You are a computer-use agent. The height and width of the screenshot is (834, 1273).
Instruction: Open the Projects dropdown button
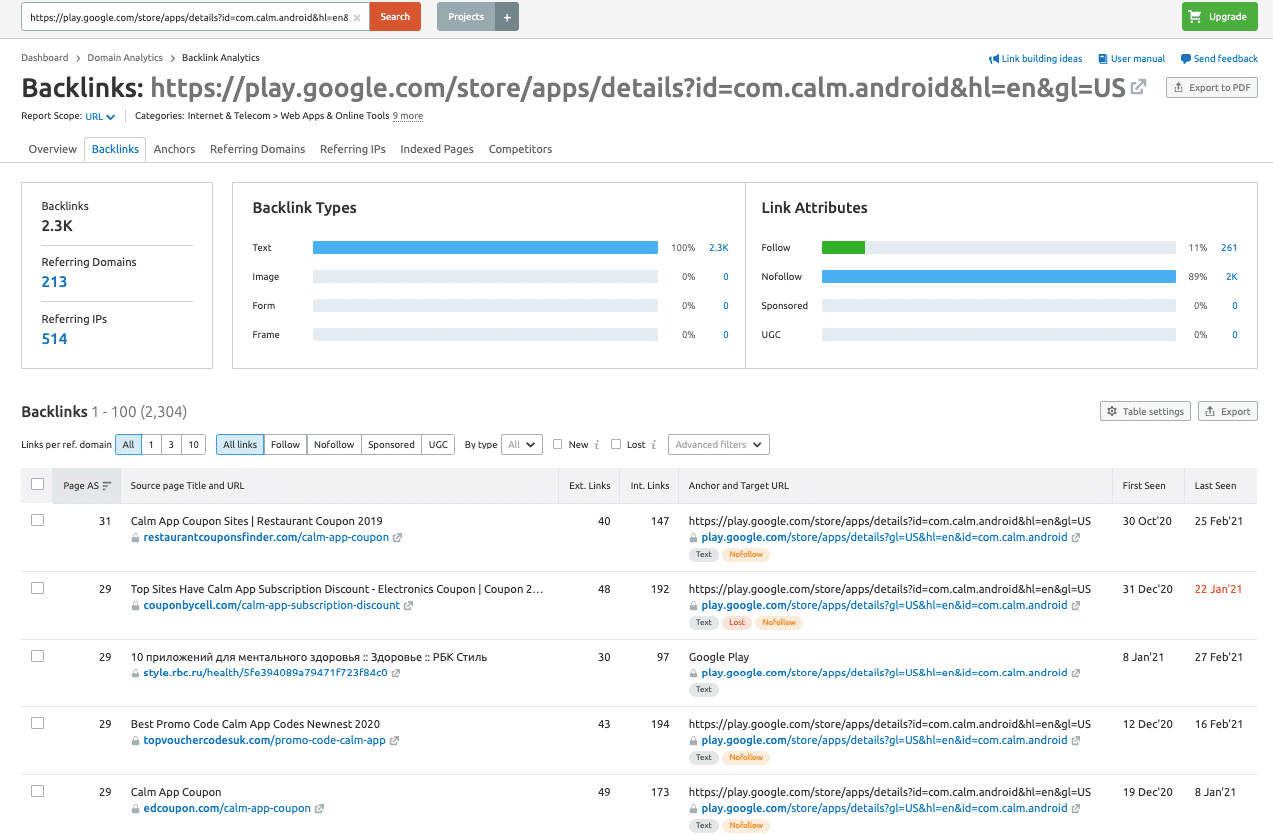pos(466,17)
